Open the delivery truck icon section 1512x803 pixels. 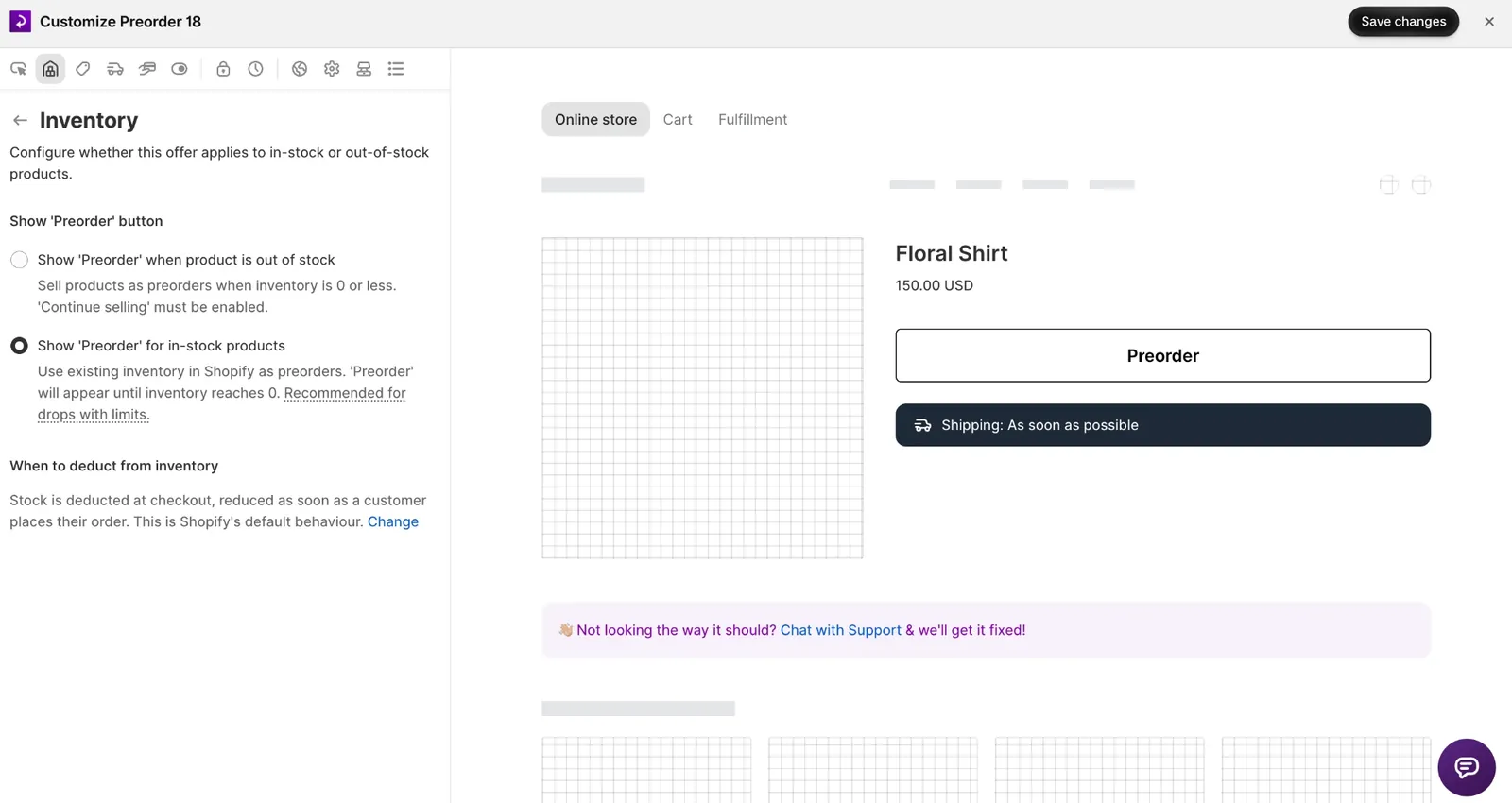[x=115, y=69]
